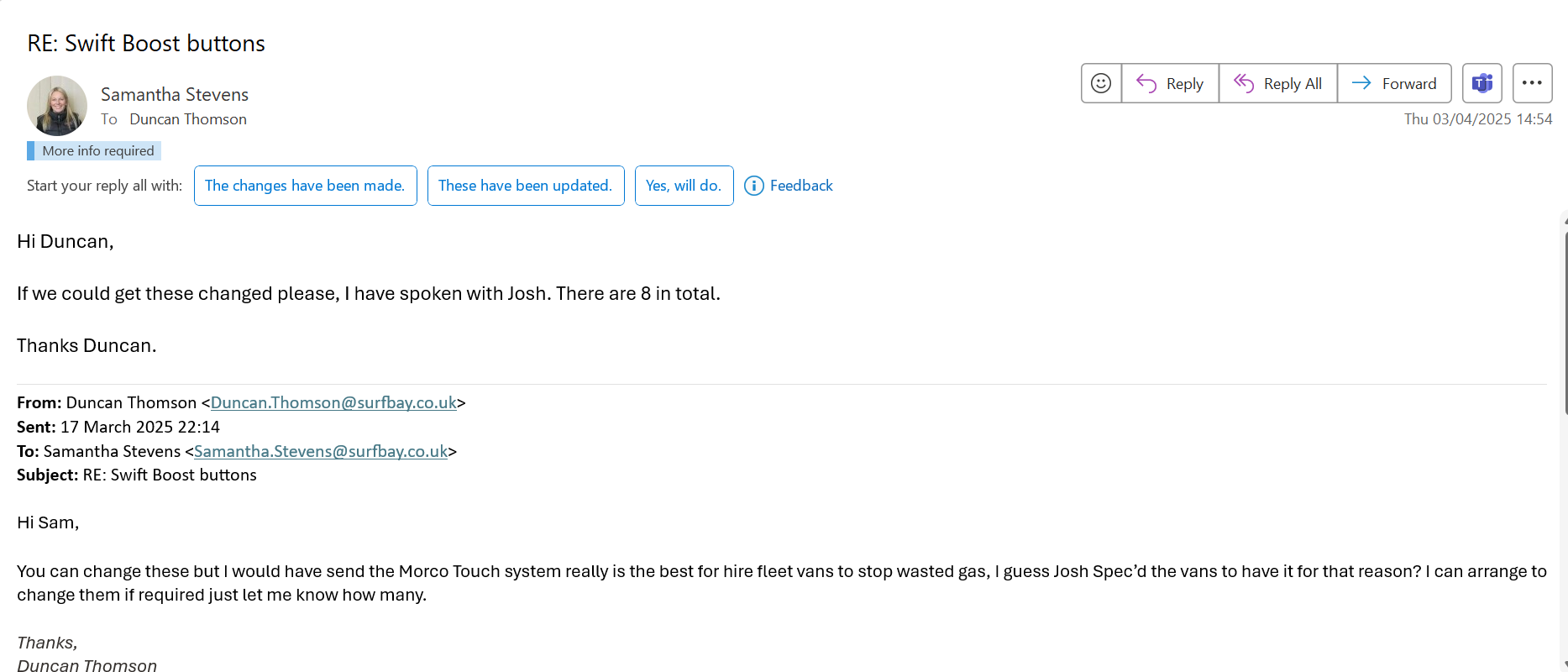Click the Duncan.Thomson@surfbay.co.uk email link
Viewport: 1568px width, 672px height.
333,402
